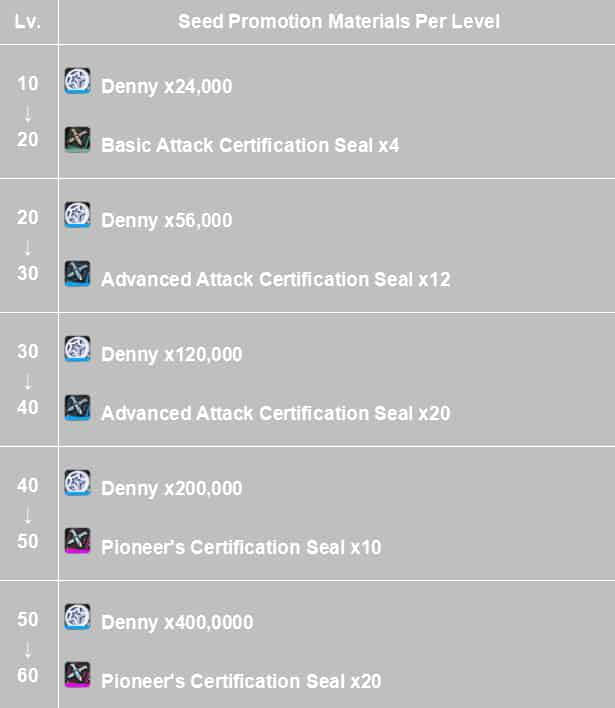615x708 pixels.
Task: Select the Denny icon beside x120,000
Action: (x=78, y=349)
